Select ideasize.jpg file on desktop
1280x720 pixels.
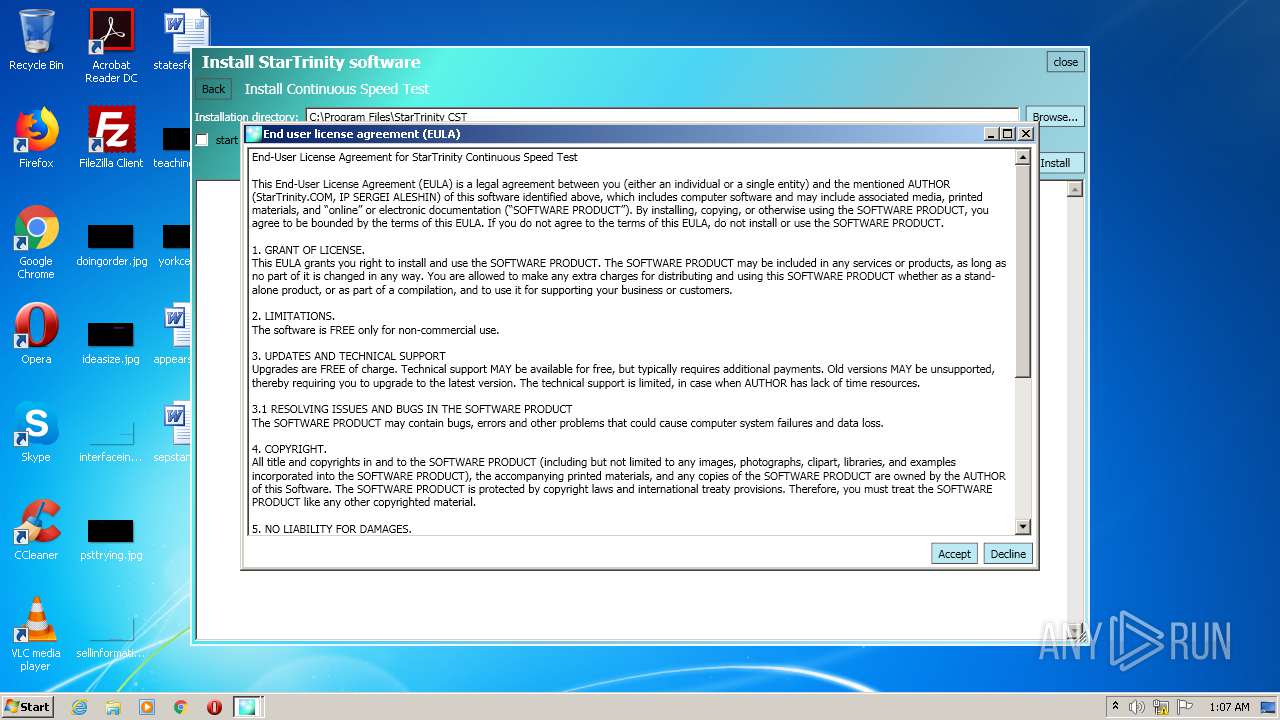[x=111, y=344]
